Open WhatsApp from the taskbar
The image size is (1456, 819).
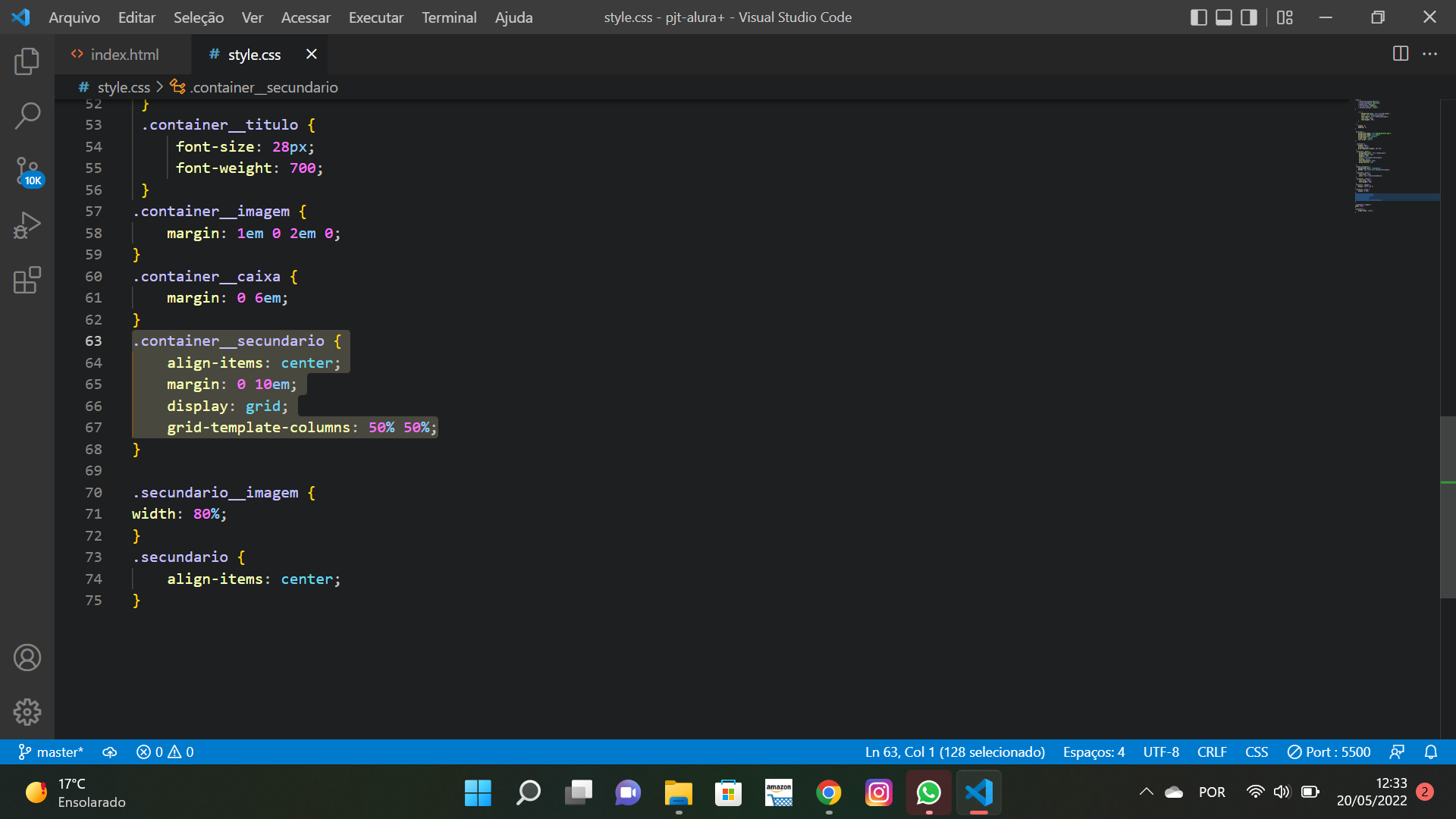click(x=928, y=793)
